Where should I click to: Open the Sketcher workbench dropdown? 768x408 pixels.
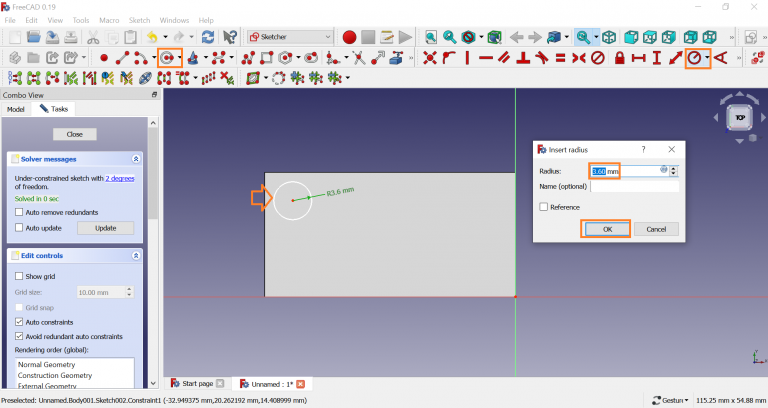pyautogui.click(x=290, y=37)
